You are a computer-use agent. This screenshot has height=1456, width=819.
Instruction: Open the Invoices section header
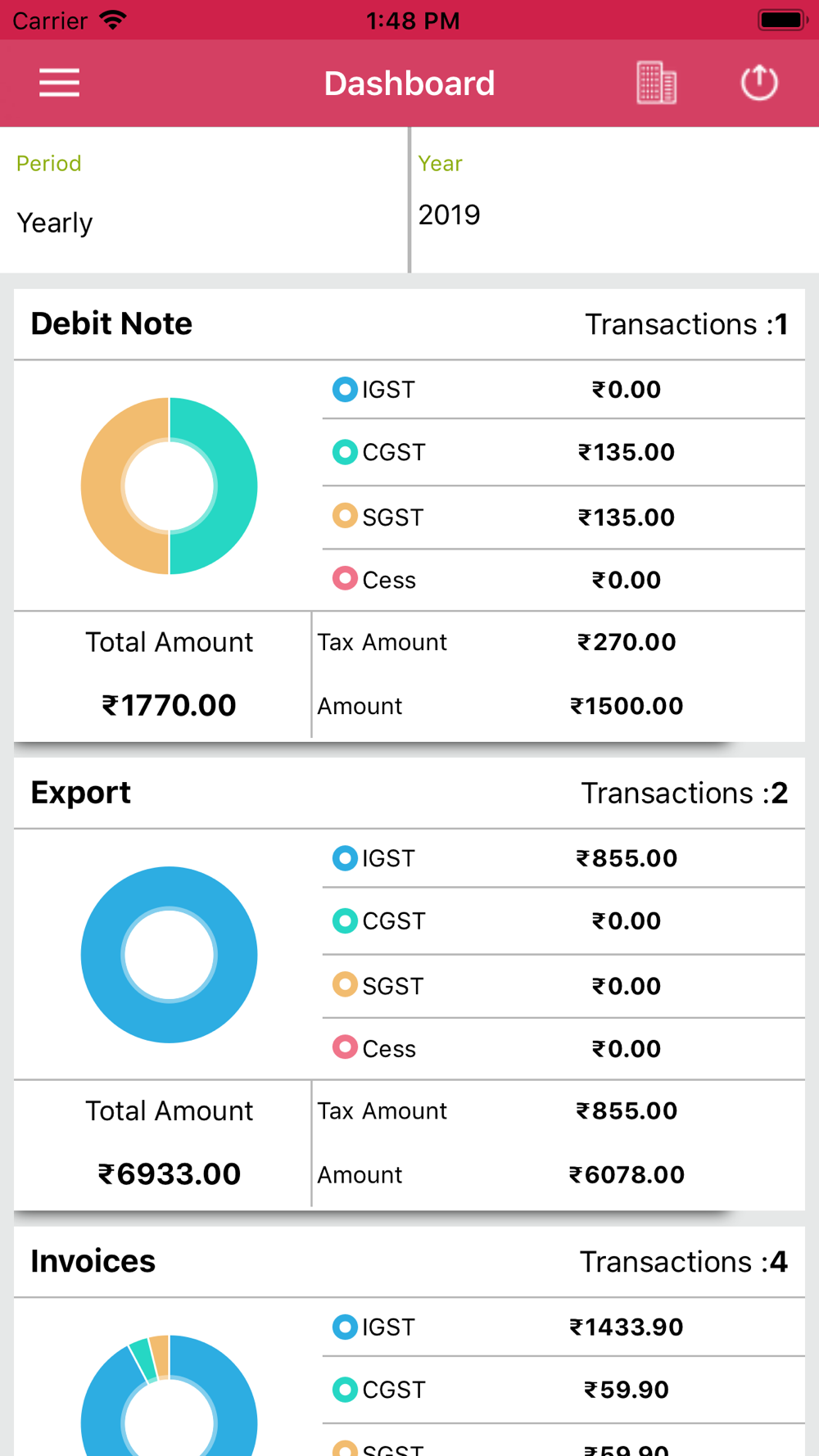409,1262
